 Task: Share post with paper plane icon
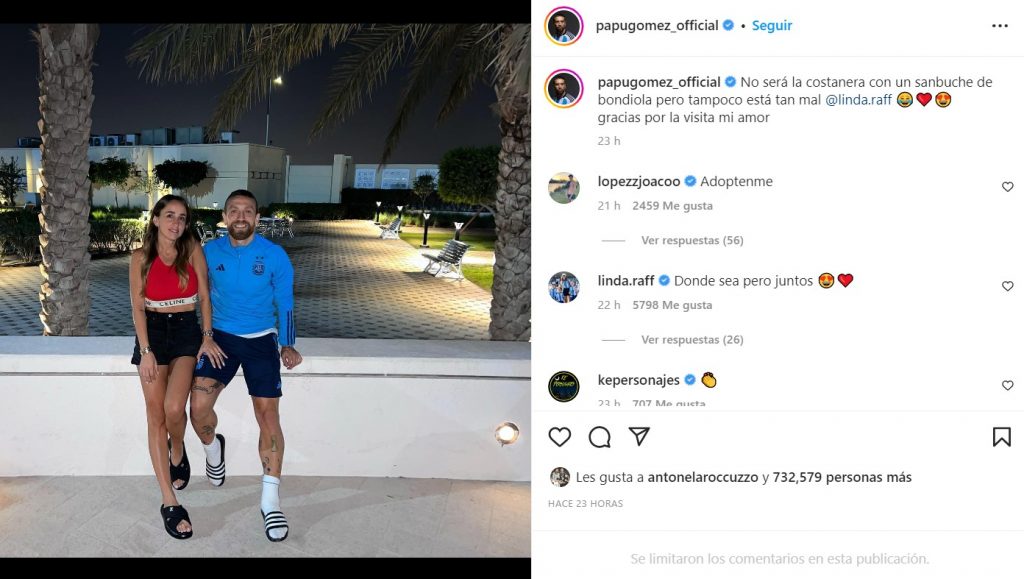pyautogui.click(x=639, y=436)
